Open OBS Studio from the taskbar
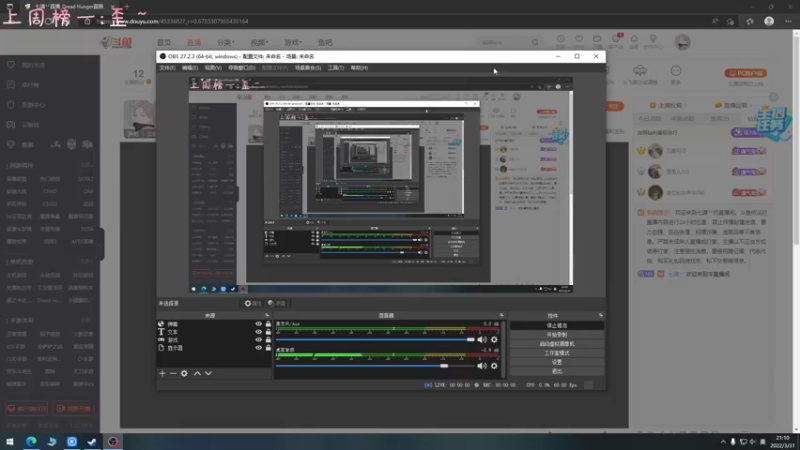 (113, 442)
